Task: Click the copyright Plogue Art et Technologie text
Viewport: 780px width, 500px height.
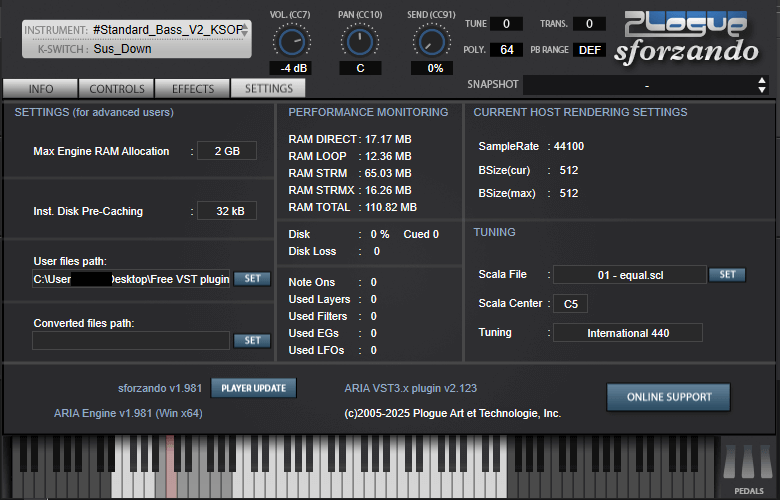Action: (x=453, y=413)
